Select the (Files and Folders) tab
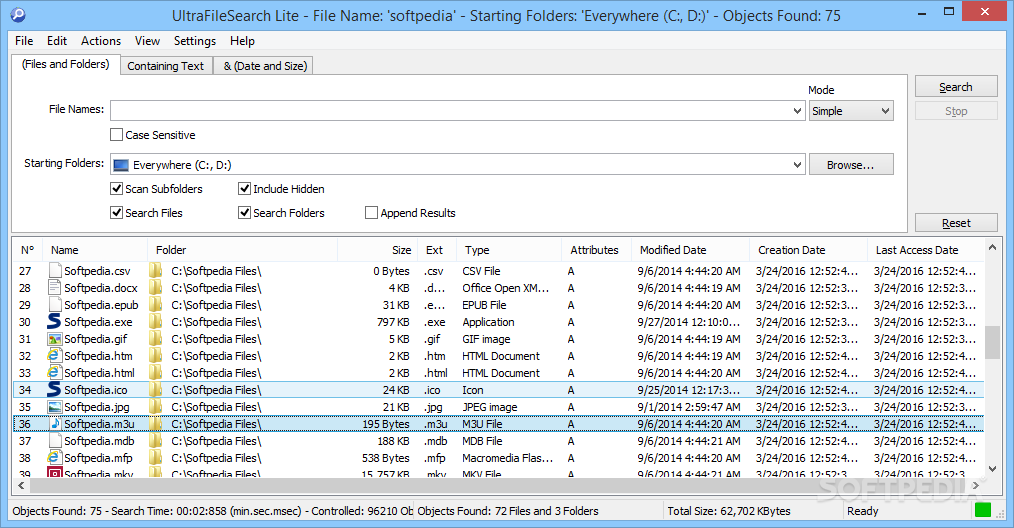This screenshot has height=528, width=1014. point(65,64)
